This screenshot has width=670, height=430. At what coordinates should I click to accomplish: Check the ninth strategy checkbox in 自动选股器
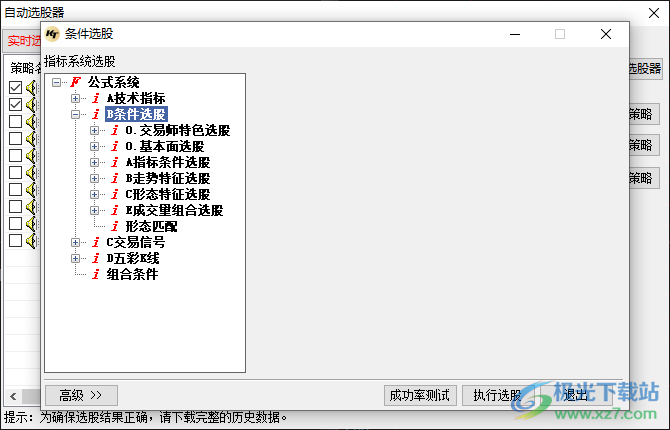pos(15,223)
